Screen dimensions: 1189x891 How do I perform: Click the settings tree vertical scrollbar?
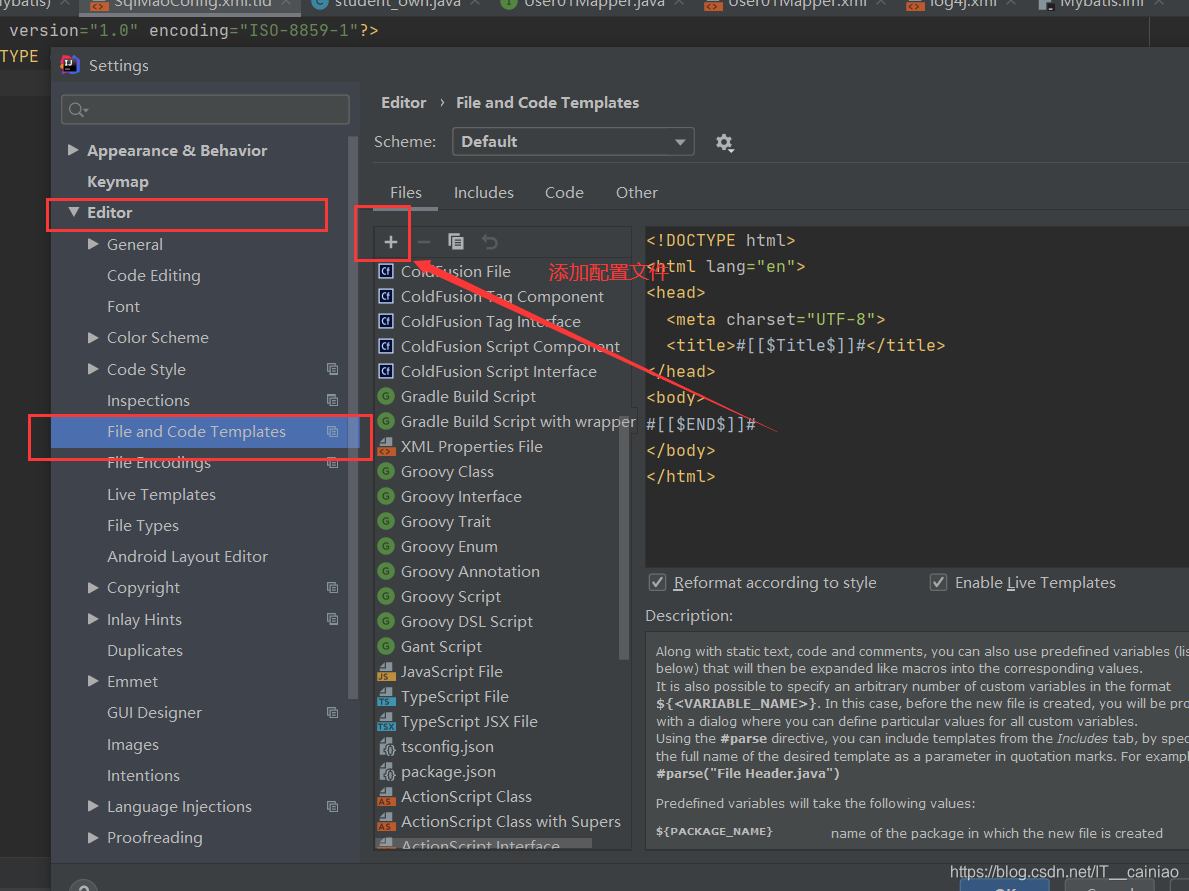[x=352, y=417]
